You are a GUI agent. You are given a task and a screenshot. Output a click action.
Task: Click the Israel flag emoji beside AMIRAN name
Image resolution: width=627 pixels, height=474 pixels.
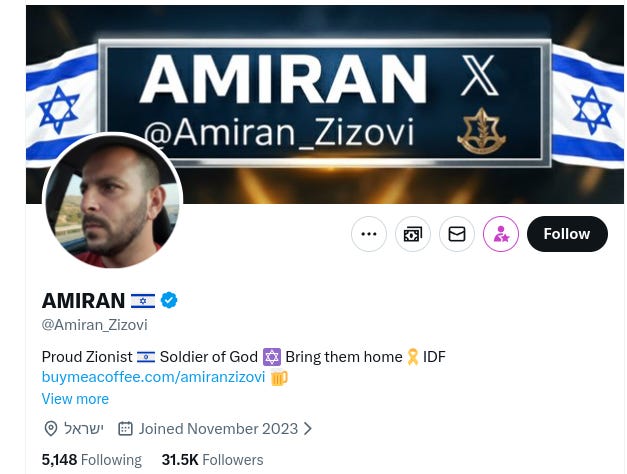(x=143, y=301)
